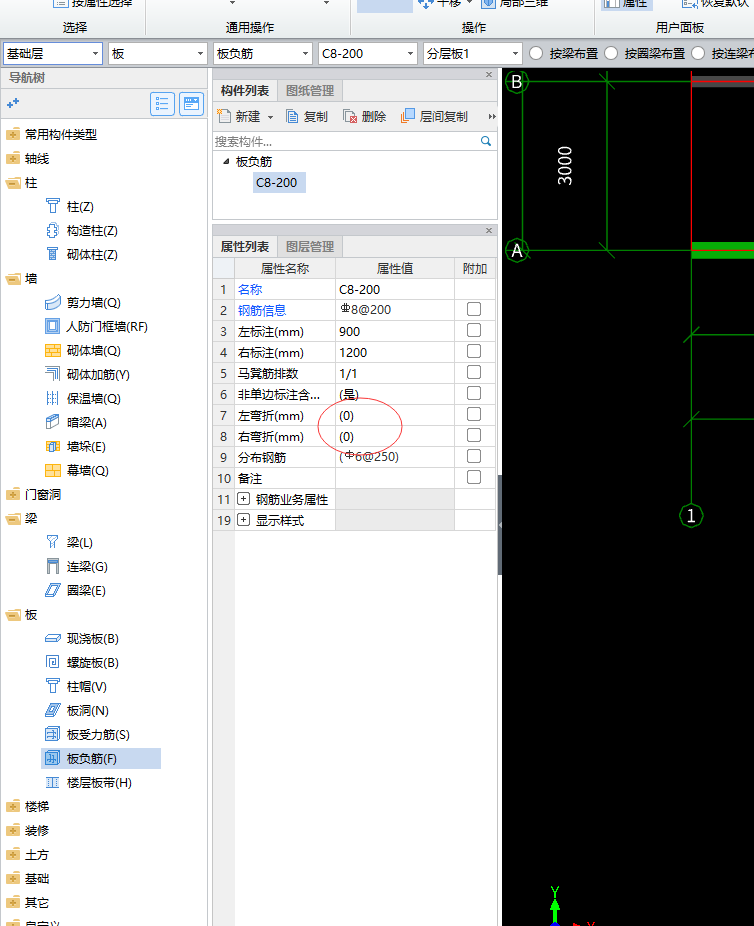Click the add sparkle icon in navigation tree
This screenshot has height=926, width=754.
(x=13, y=103)
